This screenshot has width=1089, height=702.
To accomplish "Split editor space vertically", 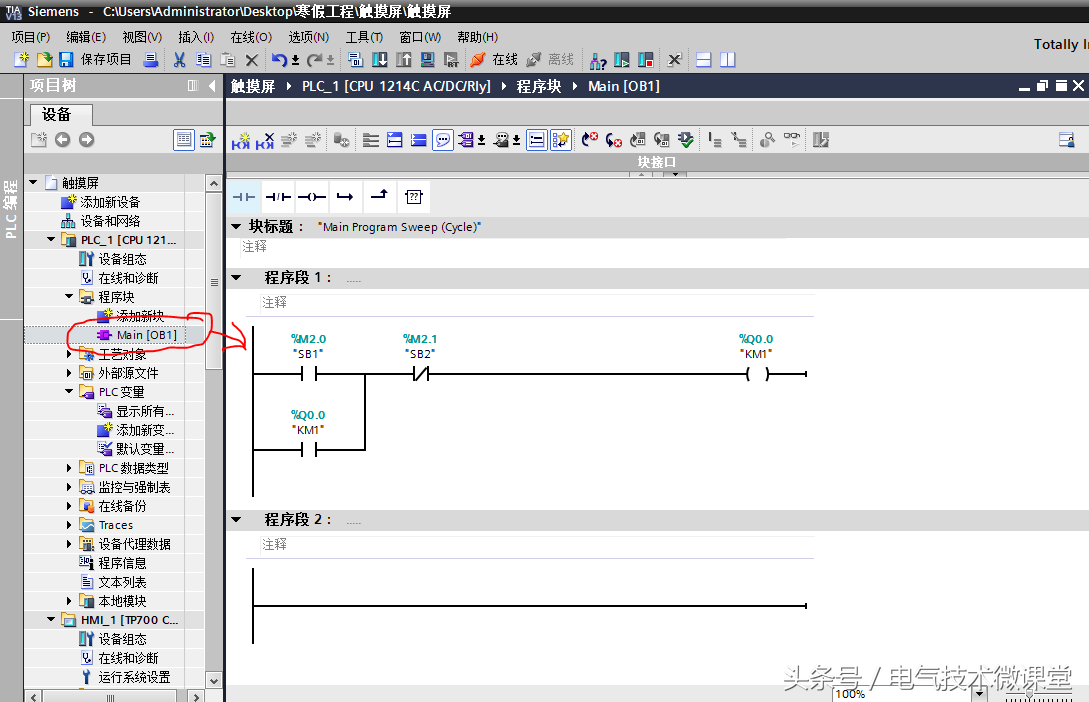I will 727,60.
